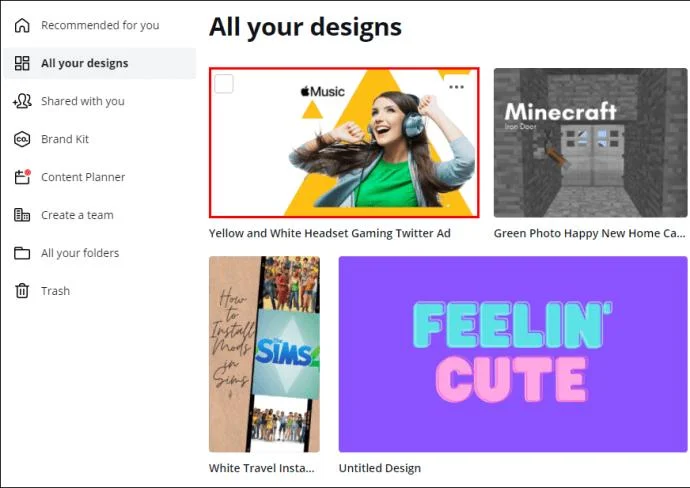690x488 pixels.
Task: Click title Green Photo Happy New Home Ca...
Action: 590,233
